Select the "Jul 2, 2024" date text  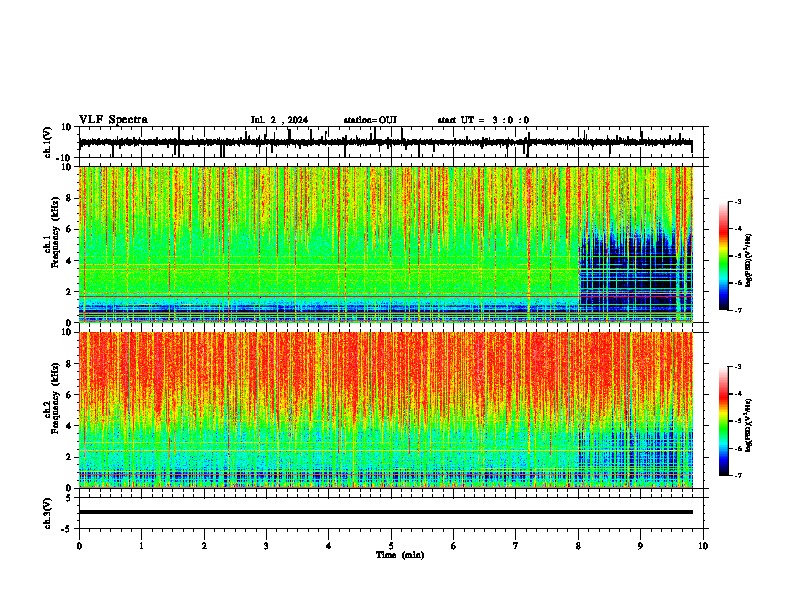(x=279, y=120)
